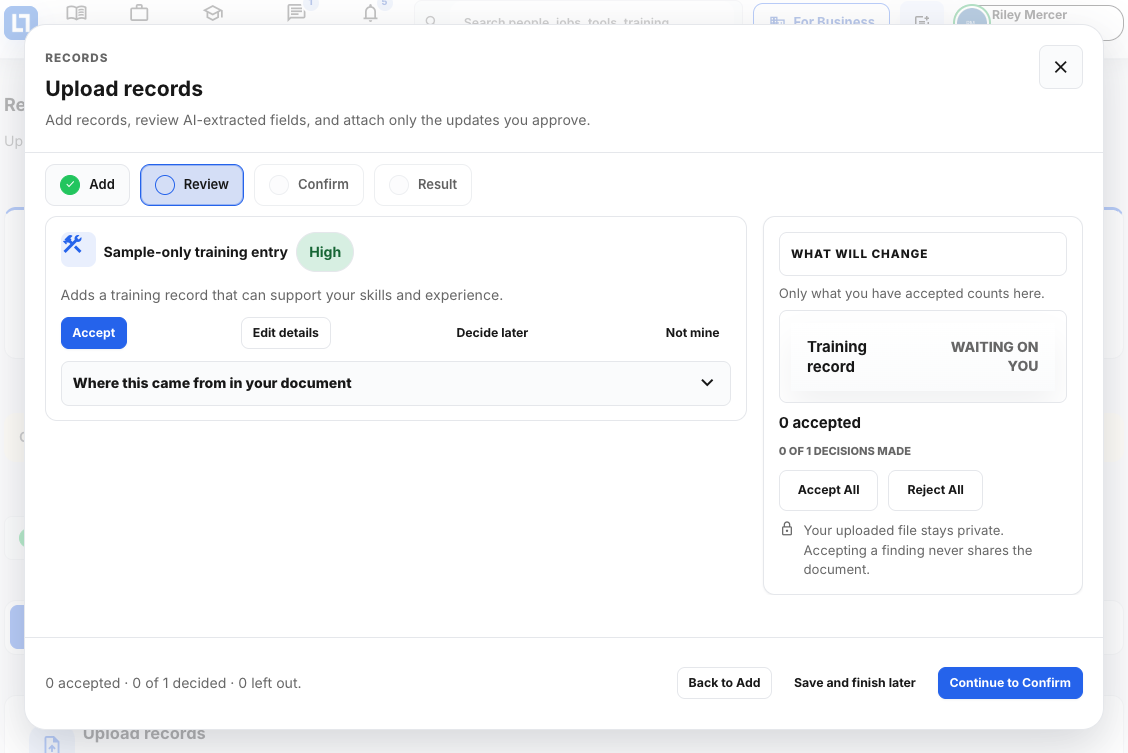Image resolution: width=1128 pixels, height=753 pixels.
Task: Click Edit details for the training entry
Action: coord(286,333)
